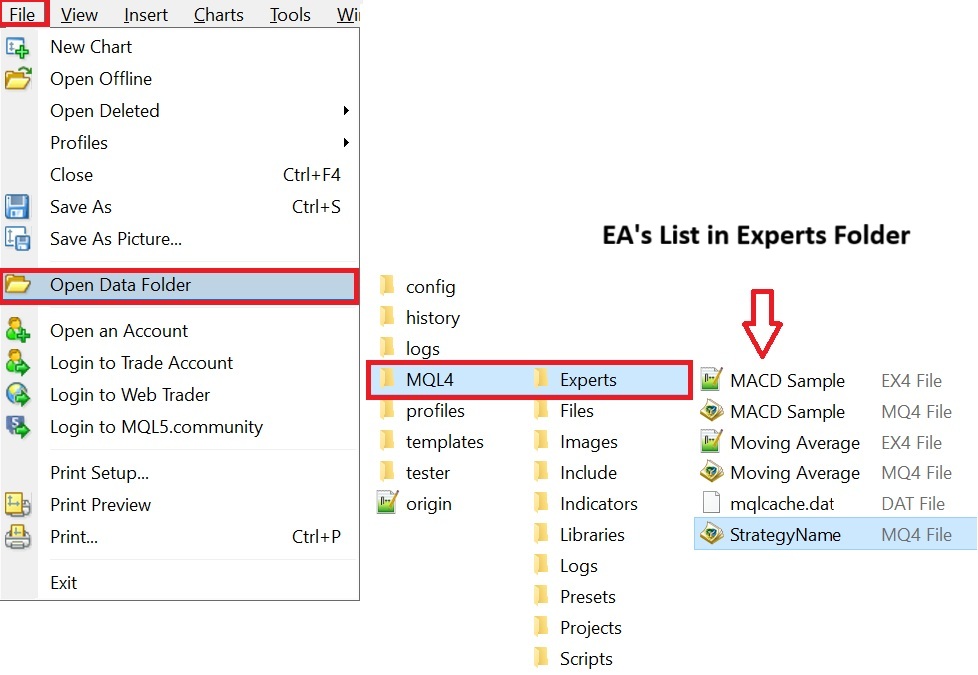Choose Open Data Folder menu entry
The width and height of the screenshot is (978, 675).
coord(120,285)
